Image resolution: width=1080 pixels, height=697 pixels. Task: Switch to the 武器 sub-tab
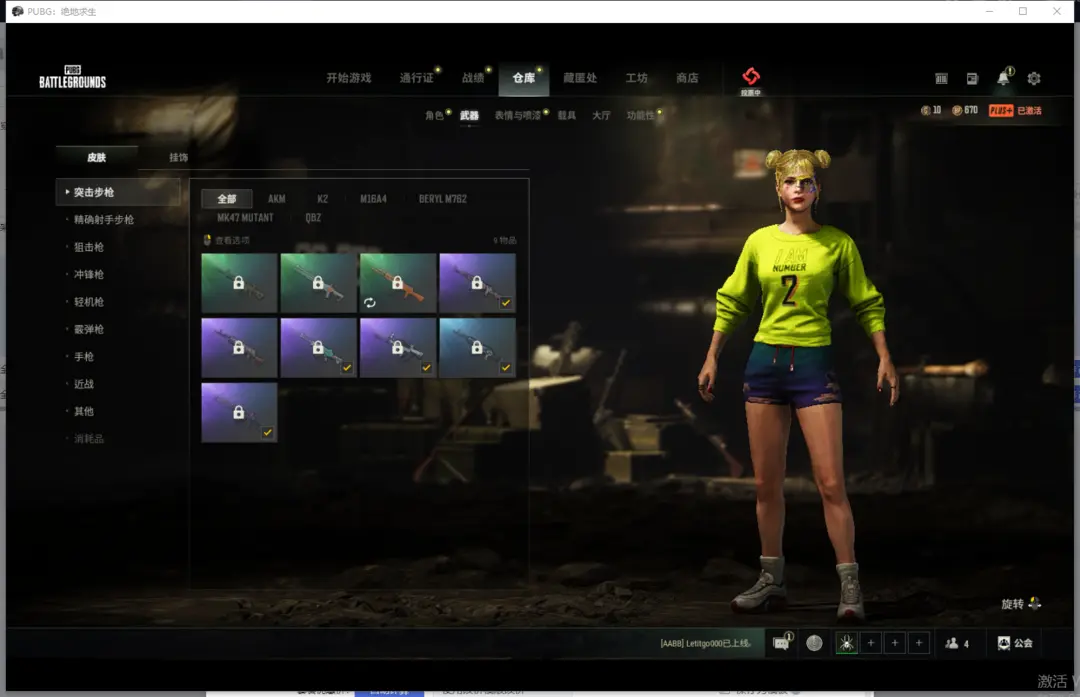point(469,115)
